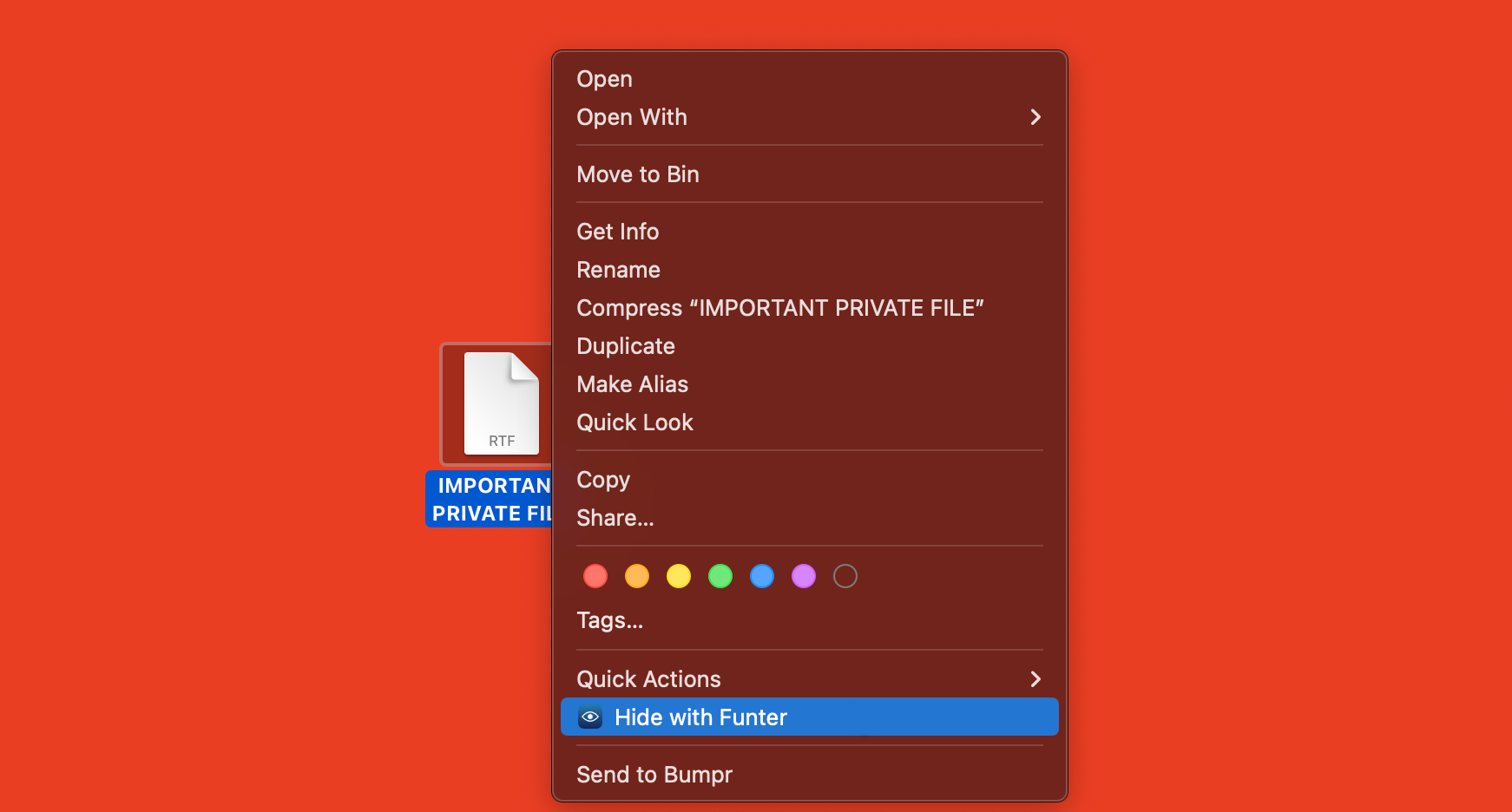Apply the green tag

click(720, 575)
